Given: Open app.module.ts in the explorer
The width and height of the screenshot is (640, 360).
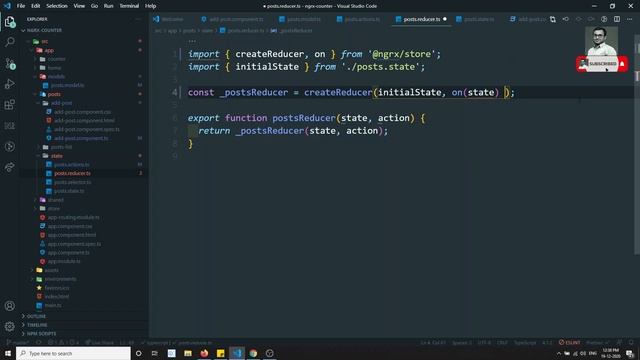Looking at the screenshot, I should [x=64, y=261].
